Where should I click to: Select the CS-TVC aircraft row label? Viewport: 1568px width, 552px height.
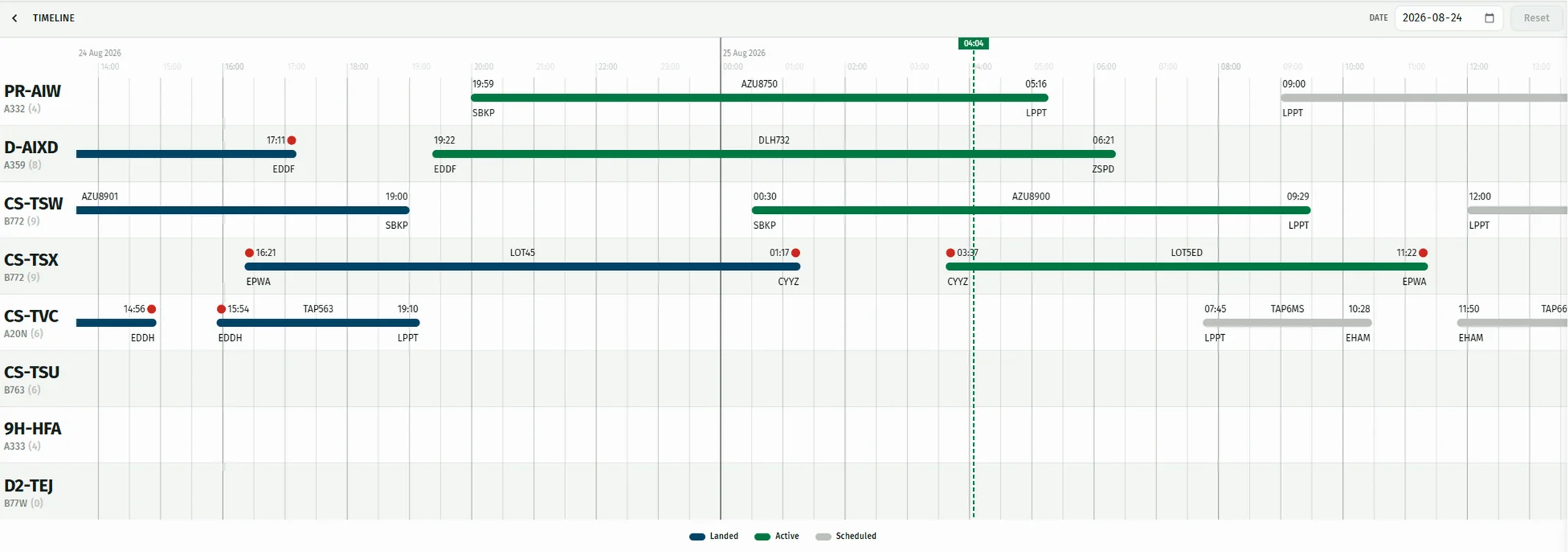31,316
